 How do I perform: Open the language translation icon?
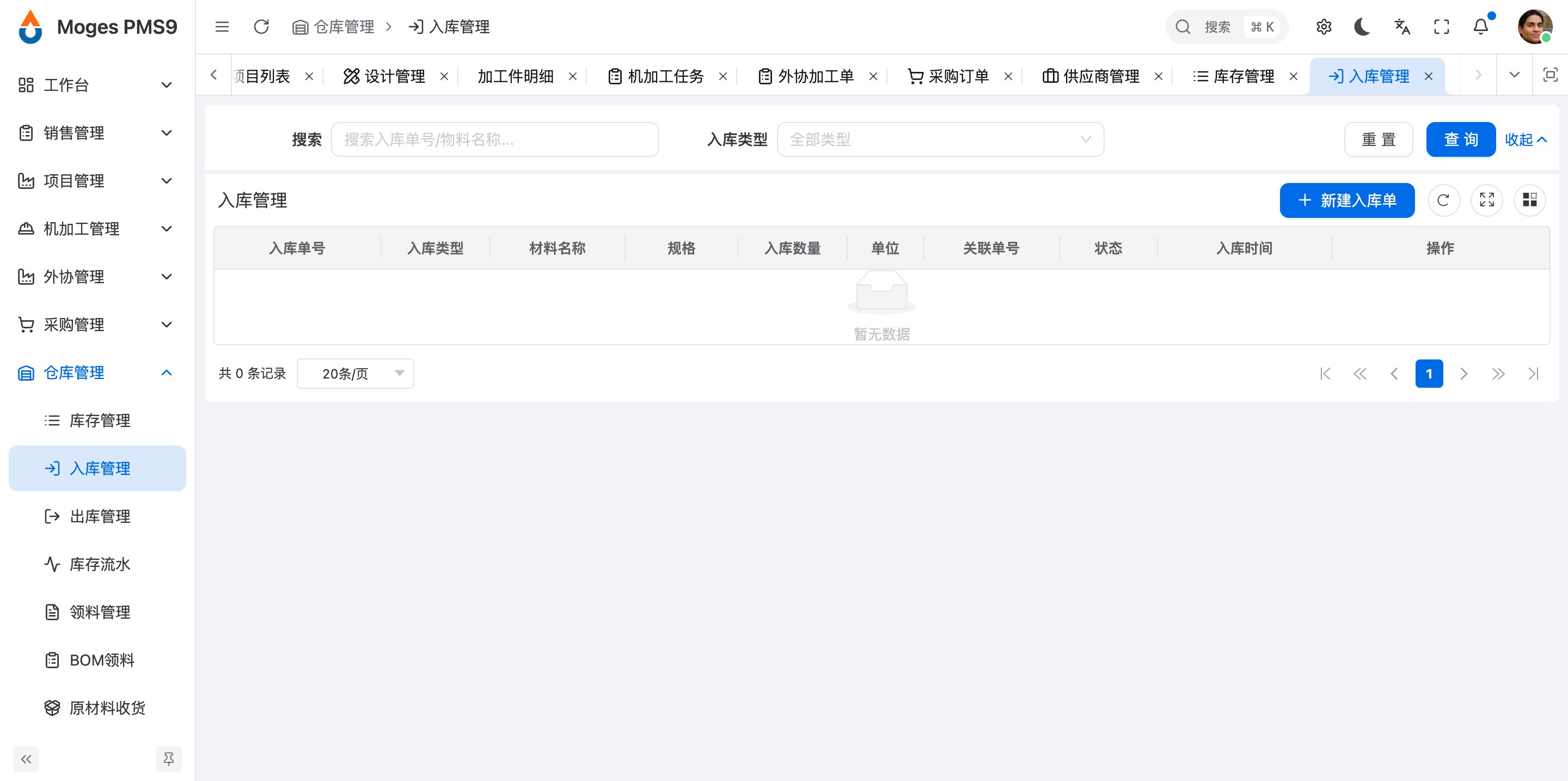coord(1402,27)
